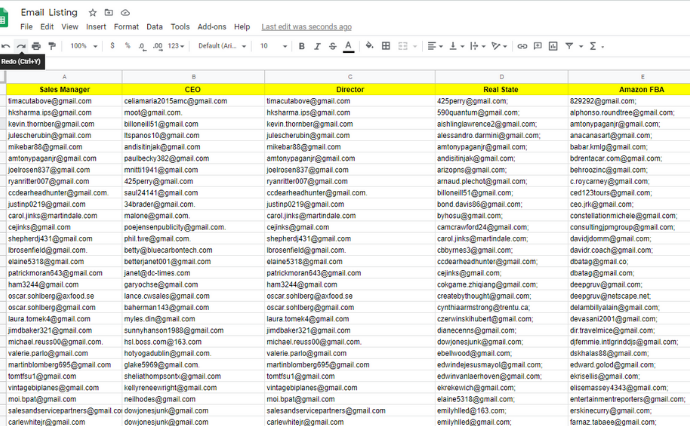Select cell cynthiaarmstrong@trentu.ca;

pyautogui.click(x=502, y=308)
